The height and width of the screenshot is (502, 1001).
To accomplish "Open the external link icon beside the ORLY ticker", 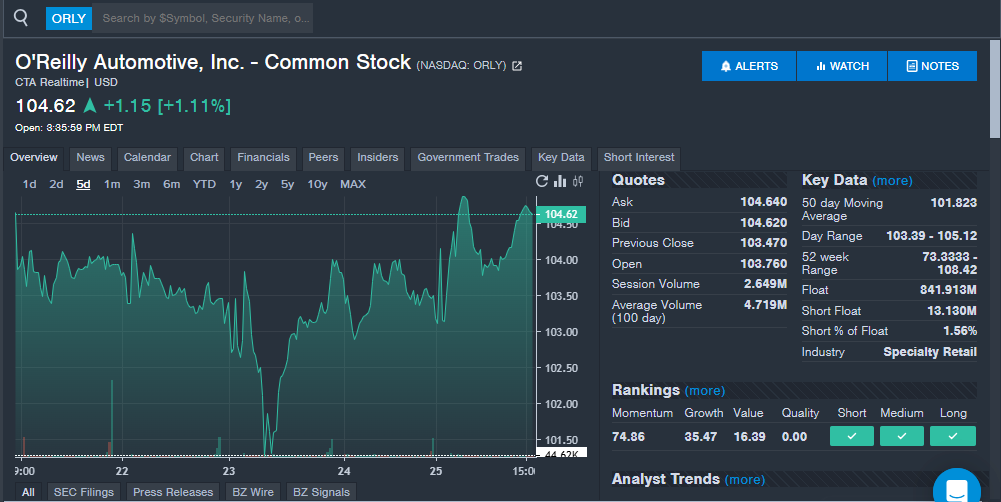I will pyautogui.click(x=517, y=66).
